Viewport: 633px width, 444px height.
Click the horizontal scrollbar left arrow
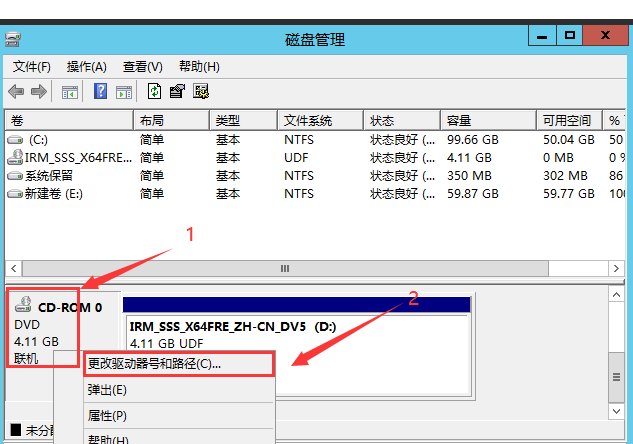pos(14,269)
